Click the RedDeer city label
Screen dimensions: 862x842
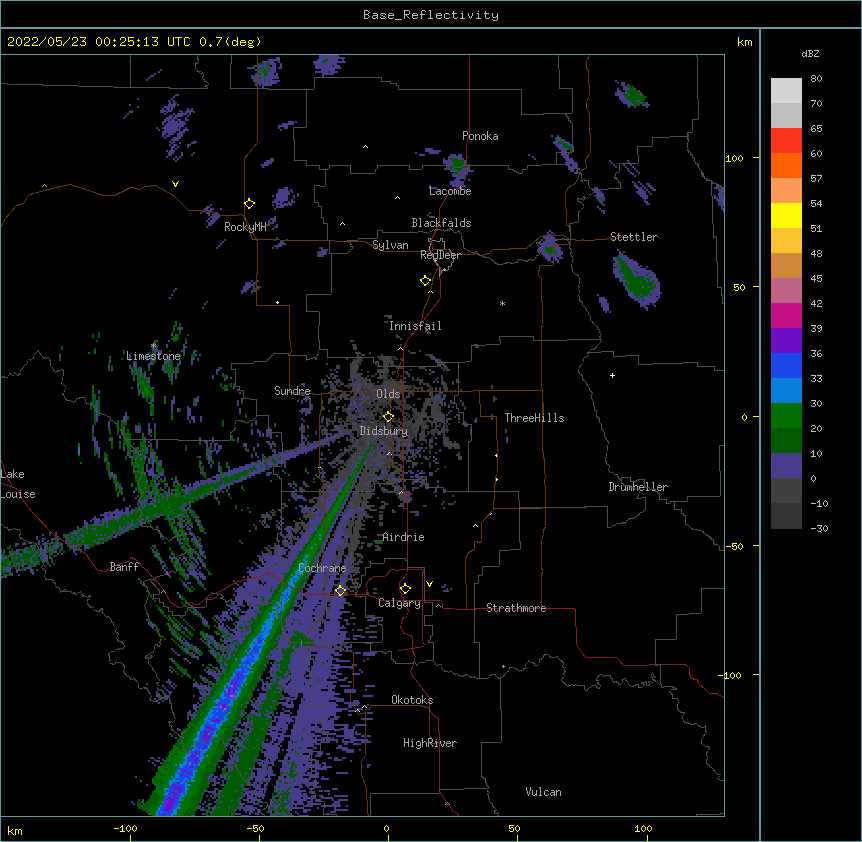440,255
